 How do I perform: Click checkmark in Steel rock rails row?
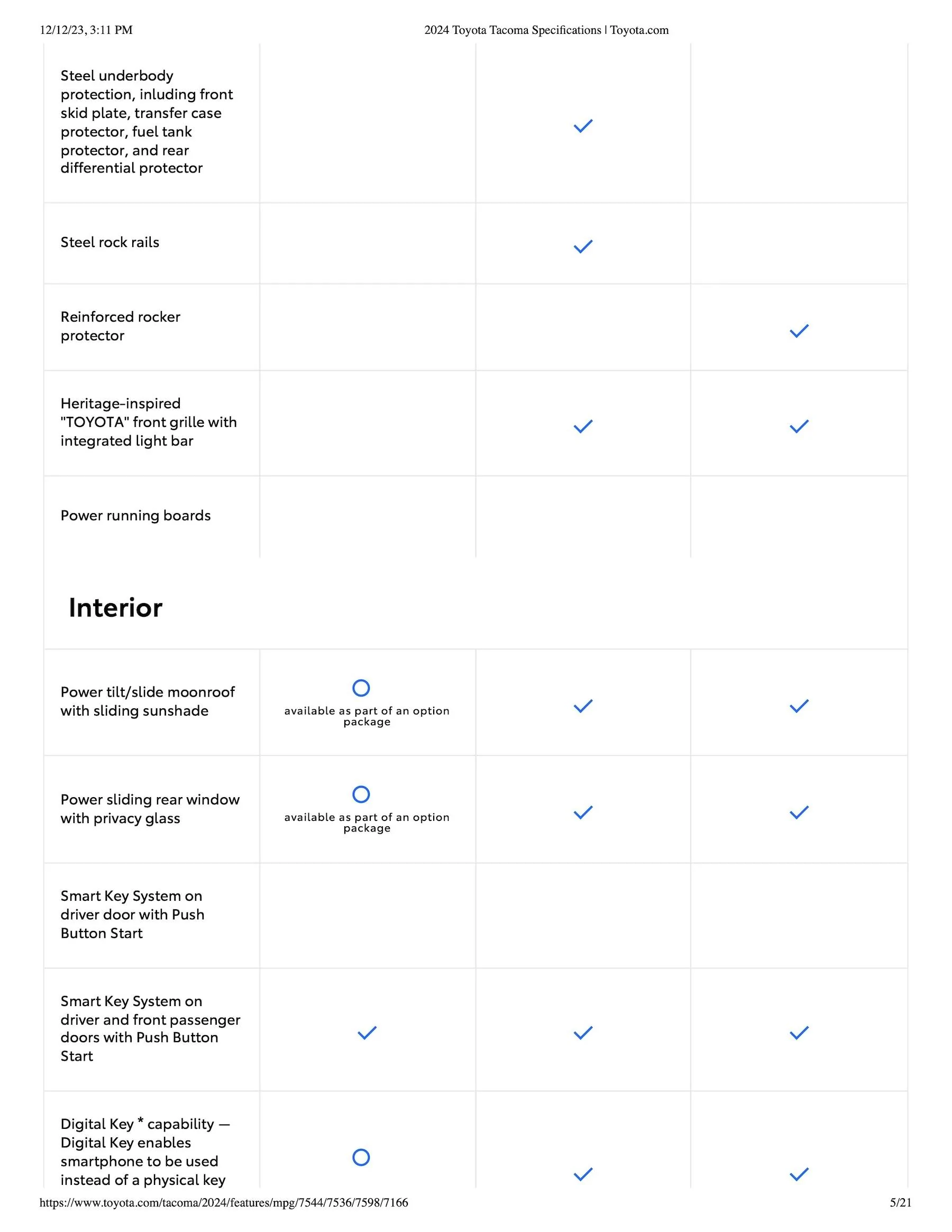click(583, 247)
